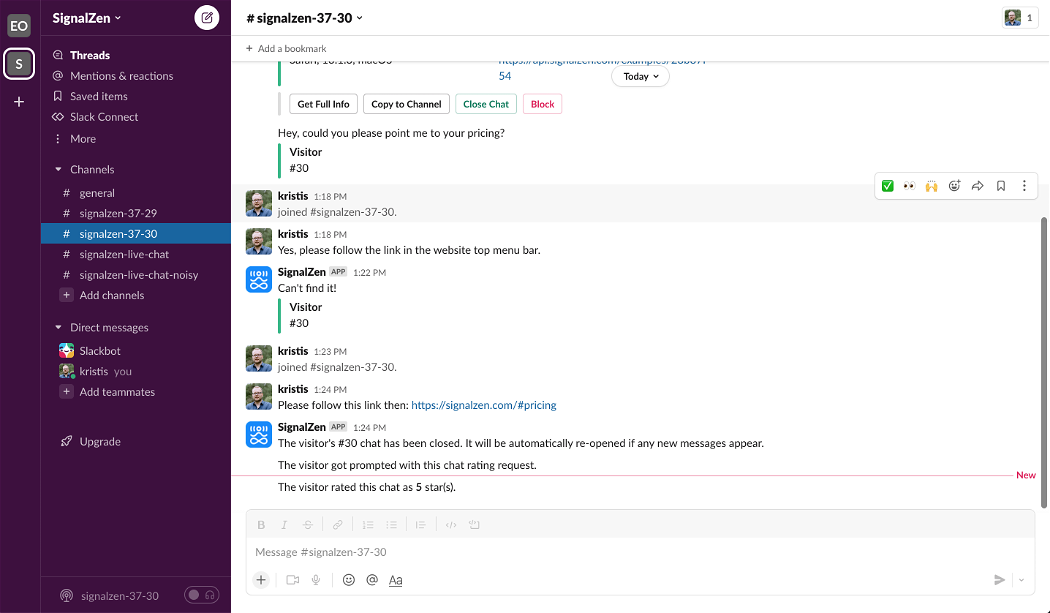Viewport: 1050px width, 613px height.
Task: Click the Block button
Action: click(542, 104)
